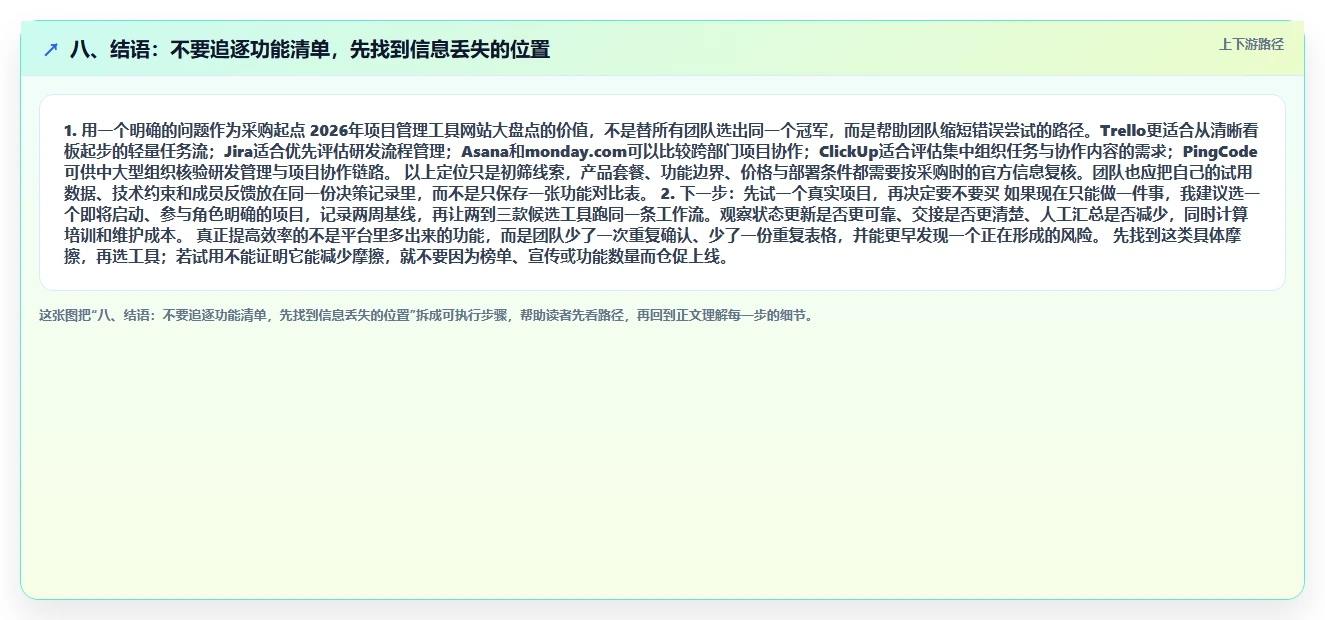Click the caption starting '这张图把“八、结语'

(x=428, y=315)
